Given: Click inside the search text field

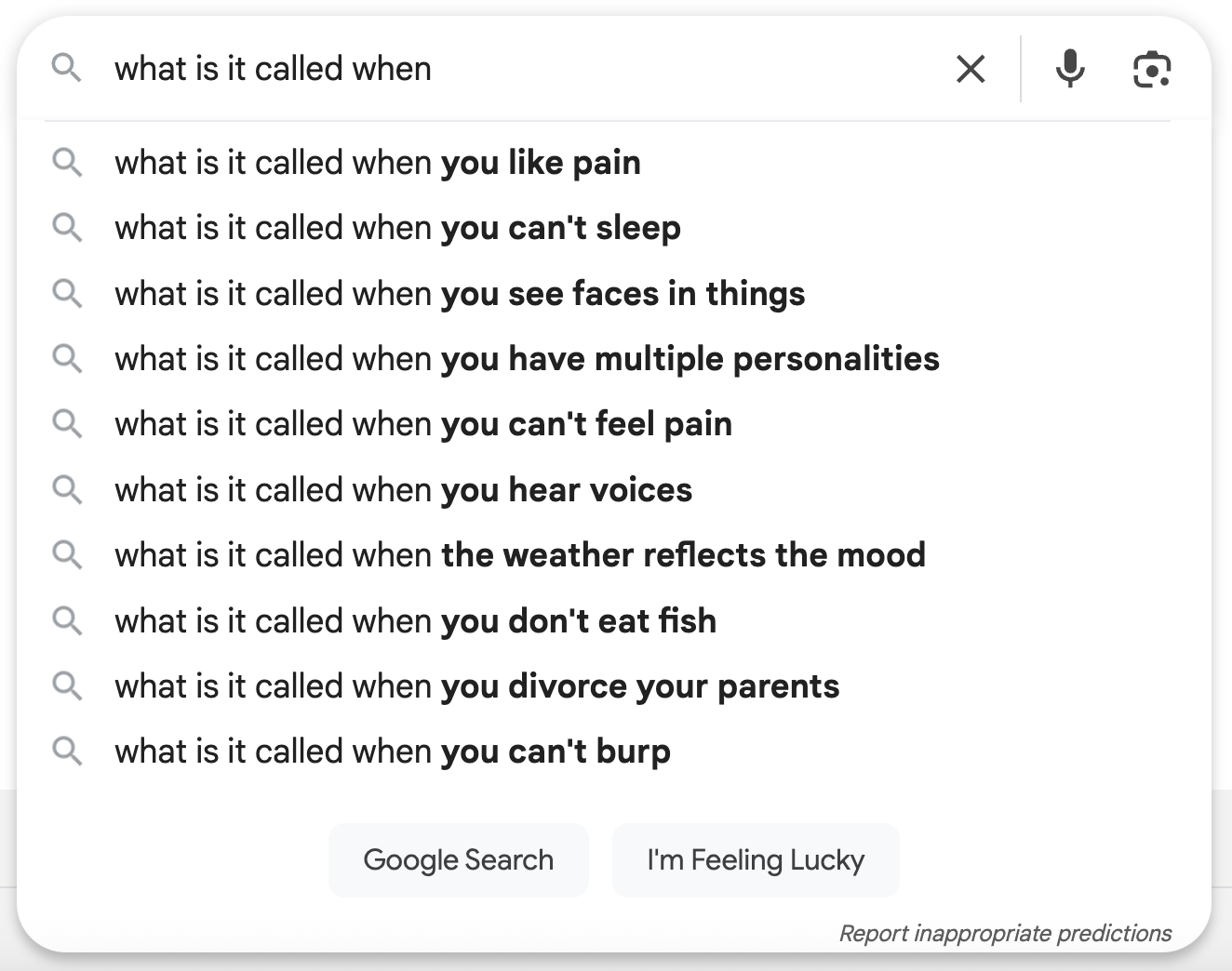Looking at the screenshot, I should (521, 69).
